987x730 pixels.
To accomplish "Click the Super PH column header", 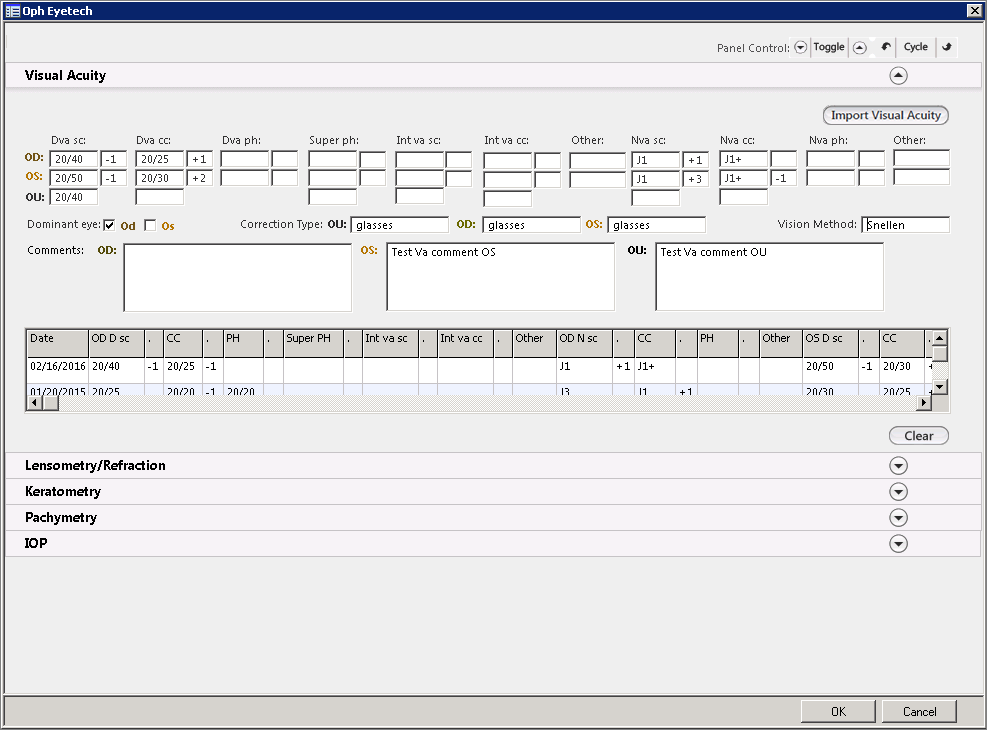I will [x=313, y=343].
